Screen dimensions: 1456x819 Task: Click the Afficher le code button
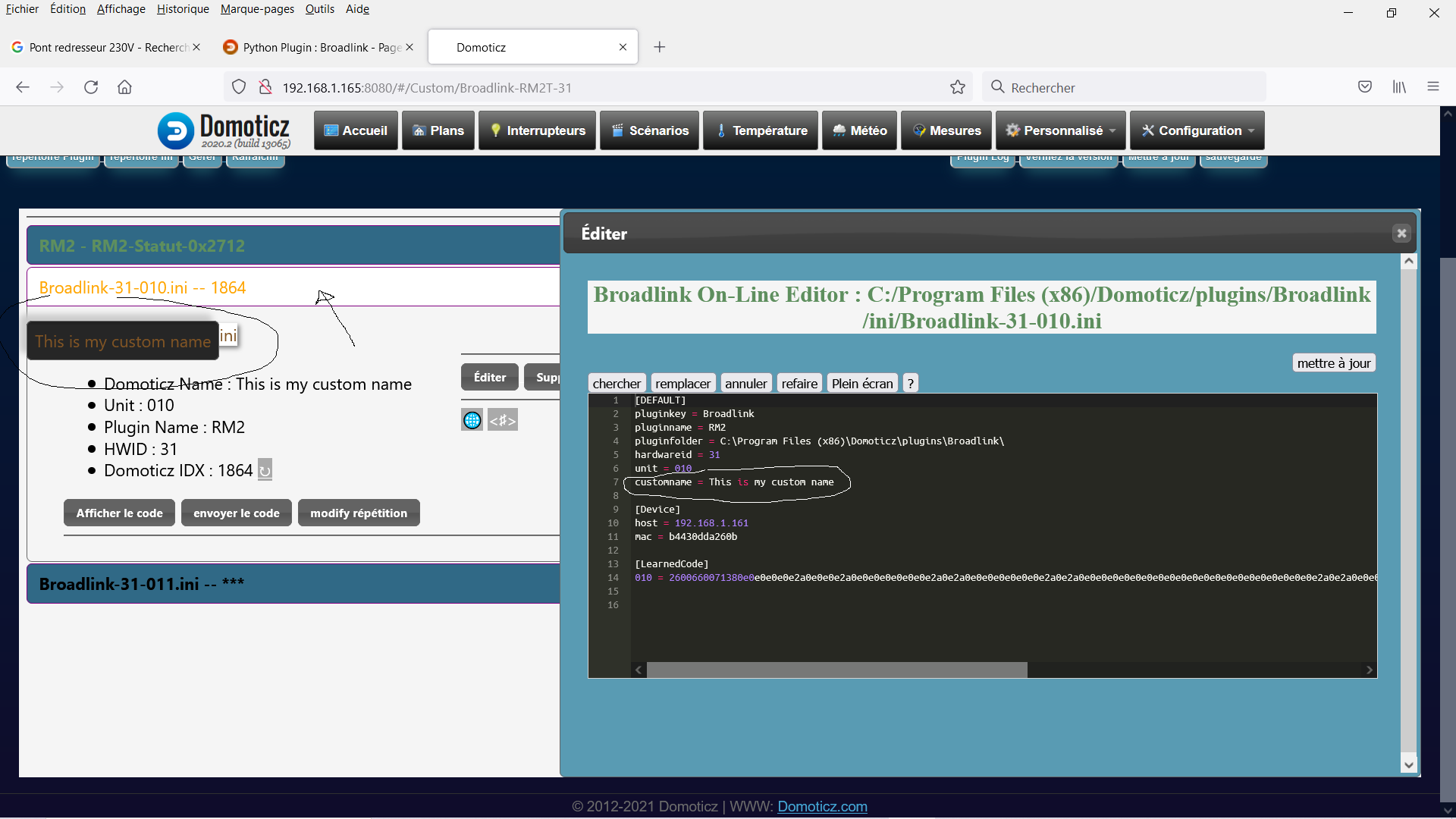click(119, 513)
